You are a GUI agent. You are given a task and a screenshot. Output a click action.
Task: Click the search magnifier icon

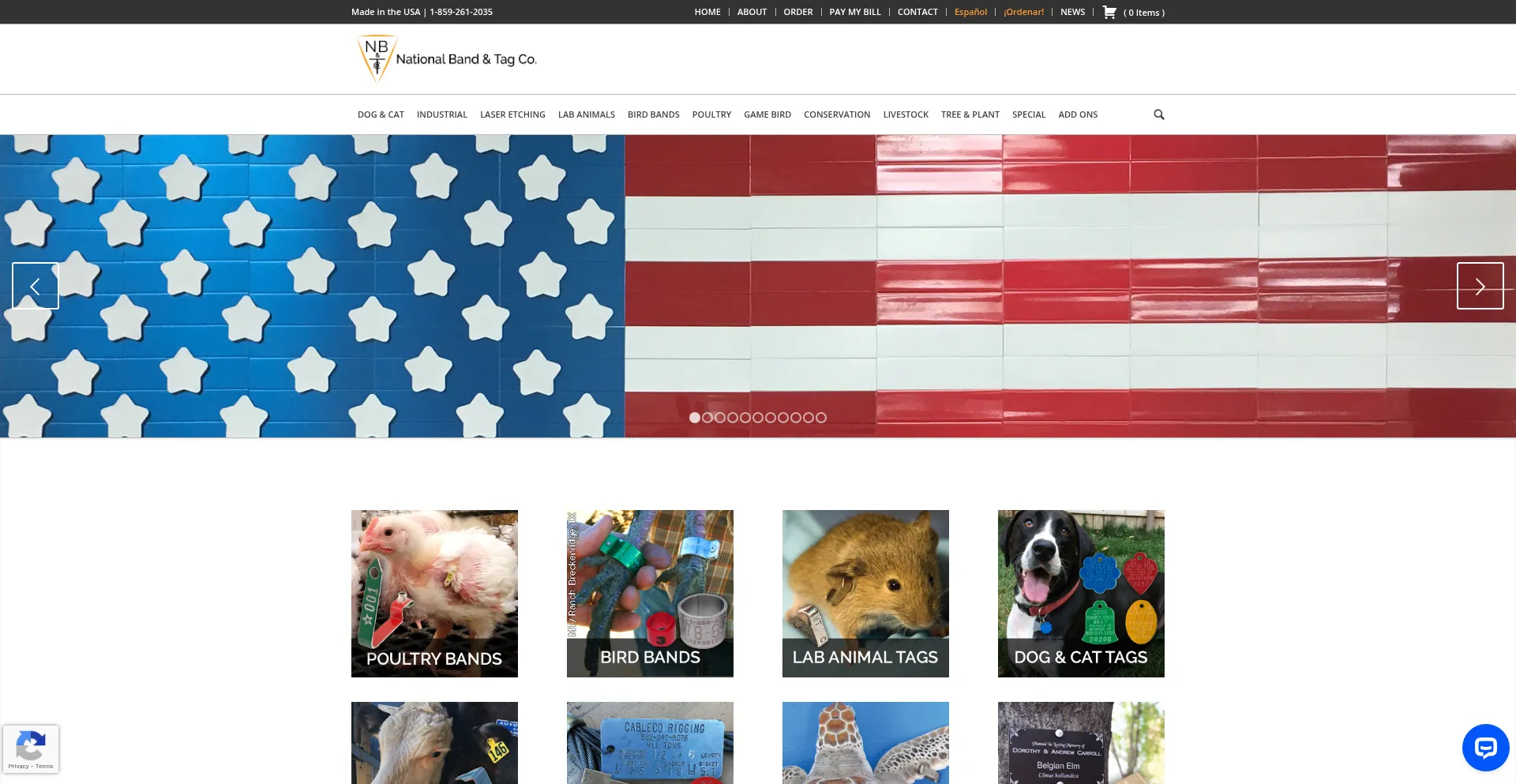point(1159,114)
